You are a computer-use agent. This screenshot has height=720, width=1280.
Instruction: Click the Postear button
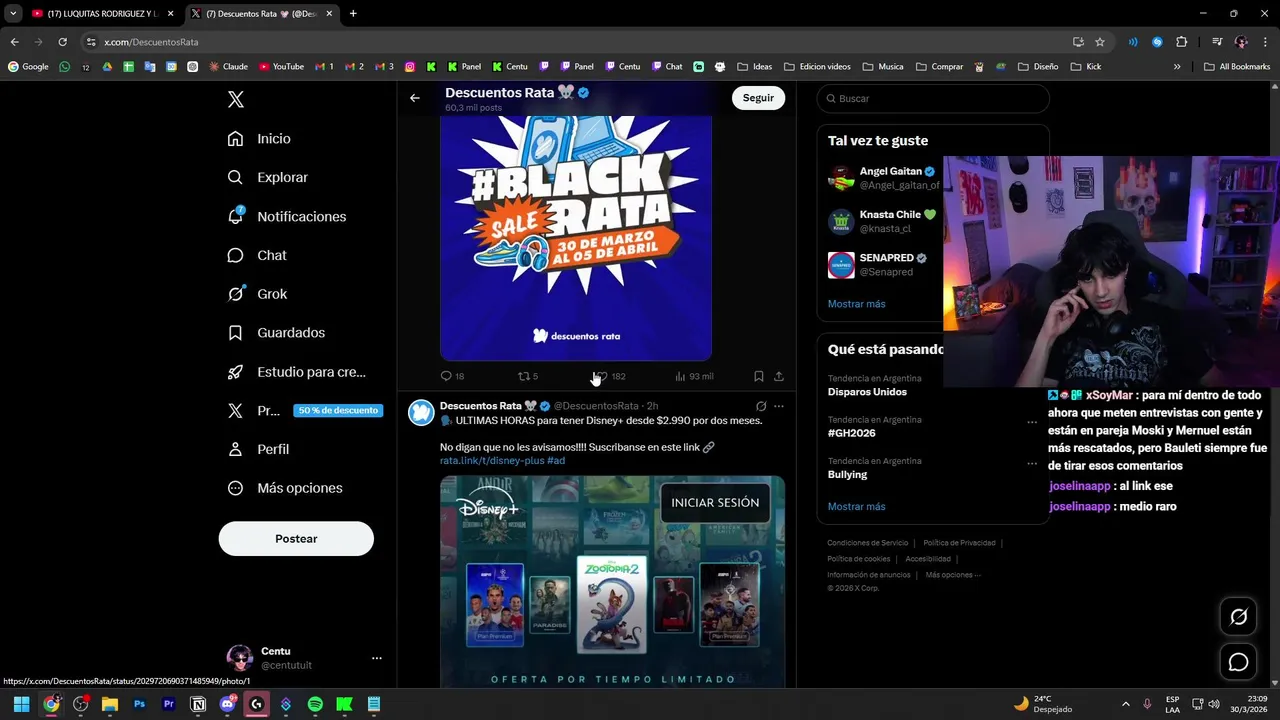coord(296,538)
